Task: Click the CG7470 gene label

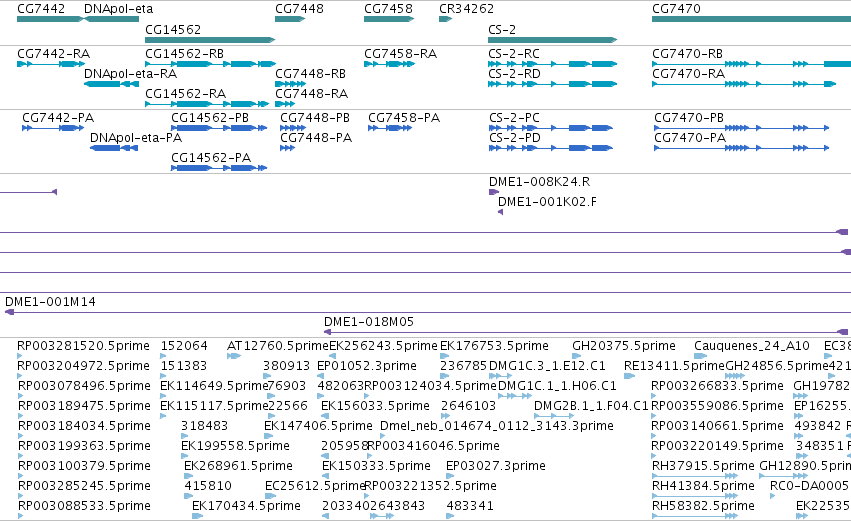Action: pyautogui.click(x=676, y=9)
